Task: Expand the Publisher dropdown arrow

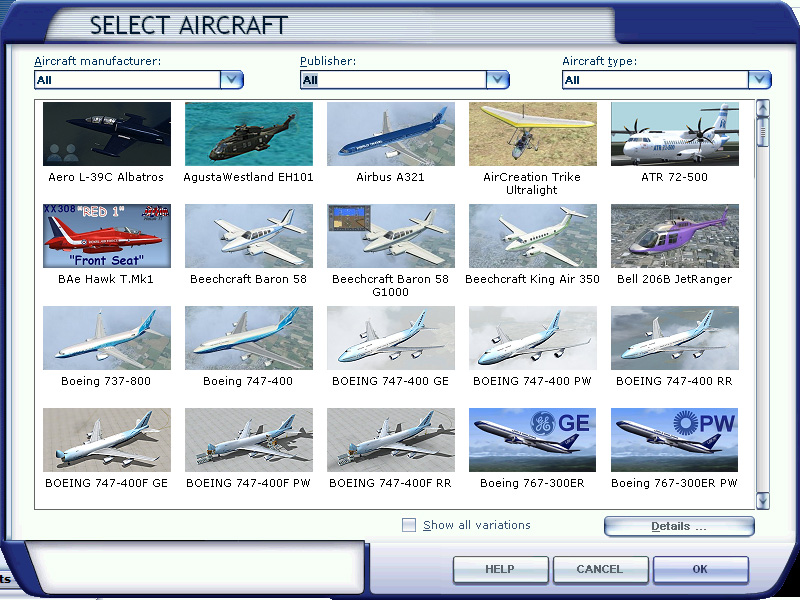Action: (x=497, y=80)
